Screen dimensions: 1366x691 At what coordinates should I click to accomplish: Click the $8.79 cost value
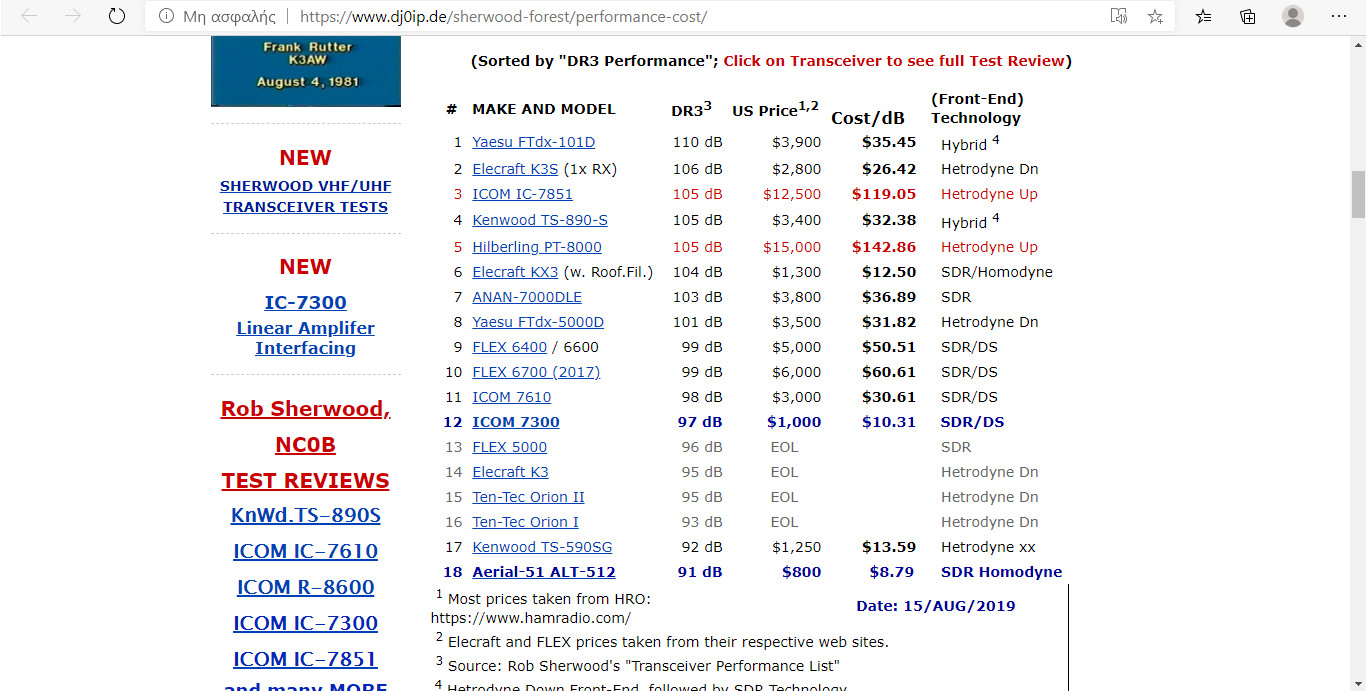(892, 572)
